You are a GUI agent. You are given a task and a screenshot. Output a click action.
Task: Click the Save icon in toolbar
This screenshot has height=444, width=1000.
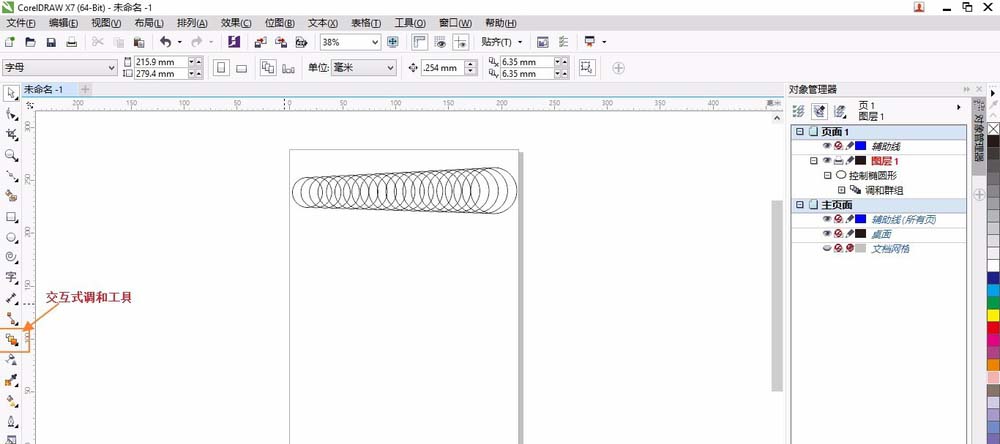51,42
